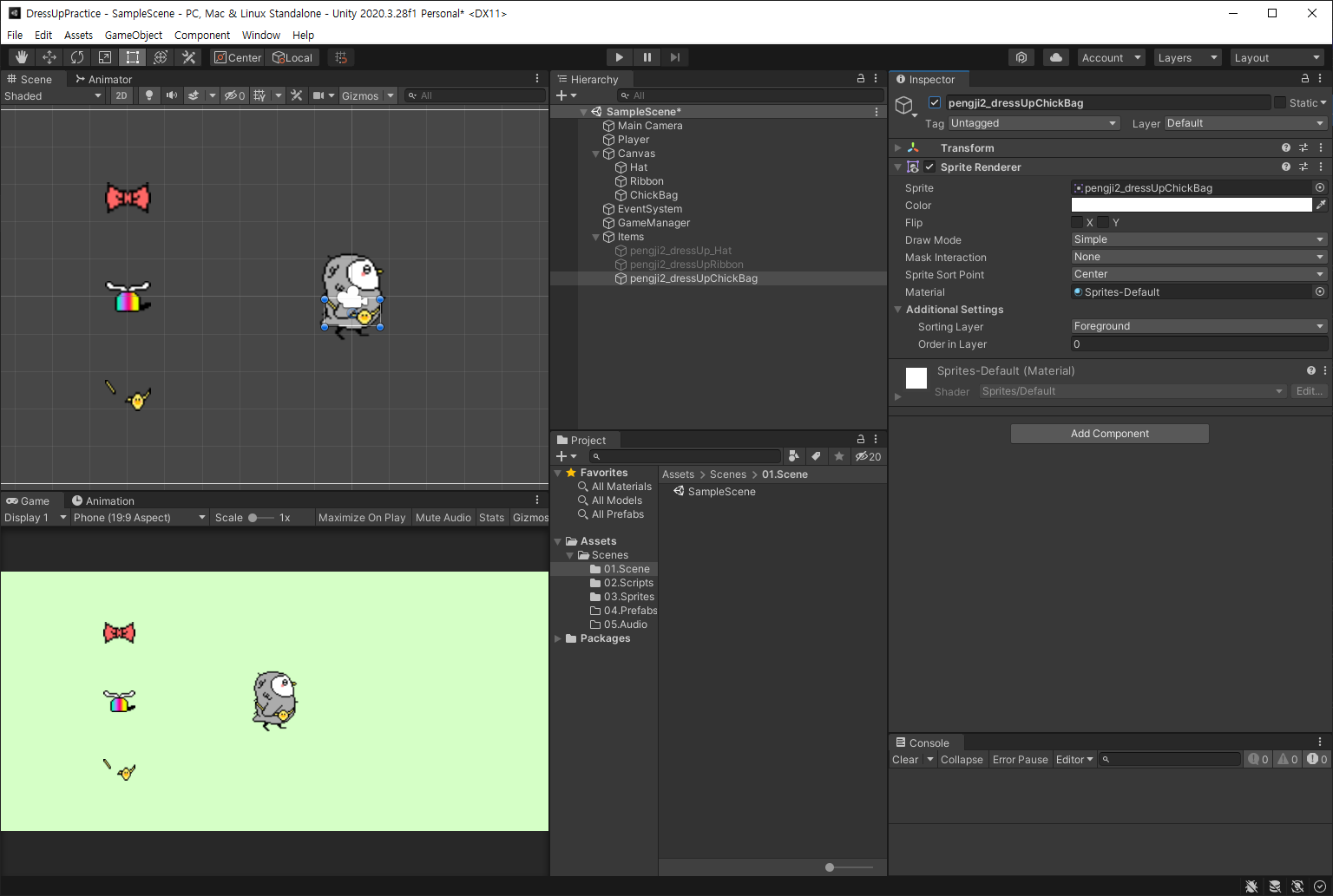Toggle the 2D scene view mode
Viewport: 1333px width, 896px height.
coord(121,95)
